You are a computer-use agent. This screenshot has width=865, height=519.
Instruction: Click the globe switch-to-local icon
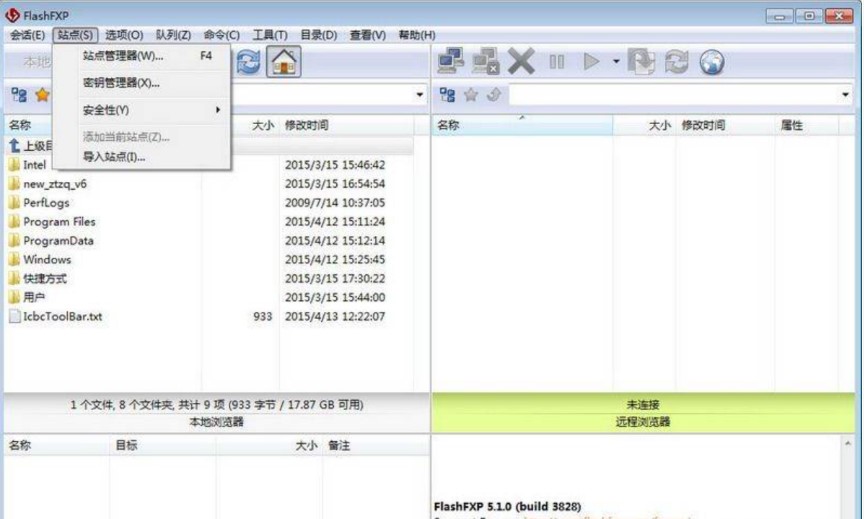click(x=712, y=62)
